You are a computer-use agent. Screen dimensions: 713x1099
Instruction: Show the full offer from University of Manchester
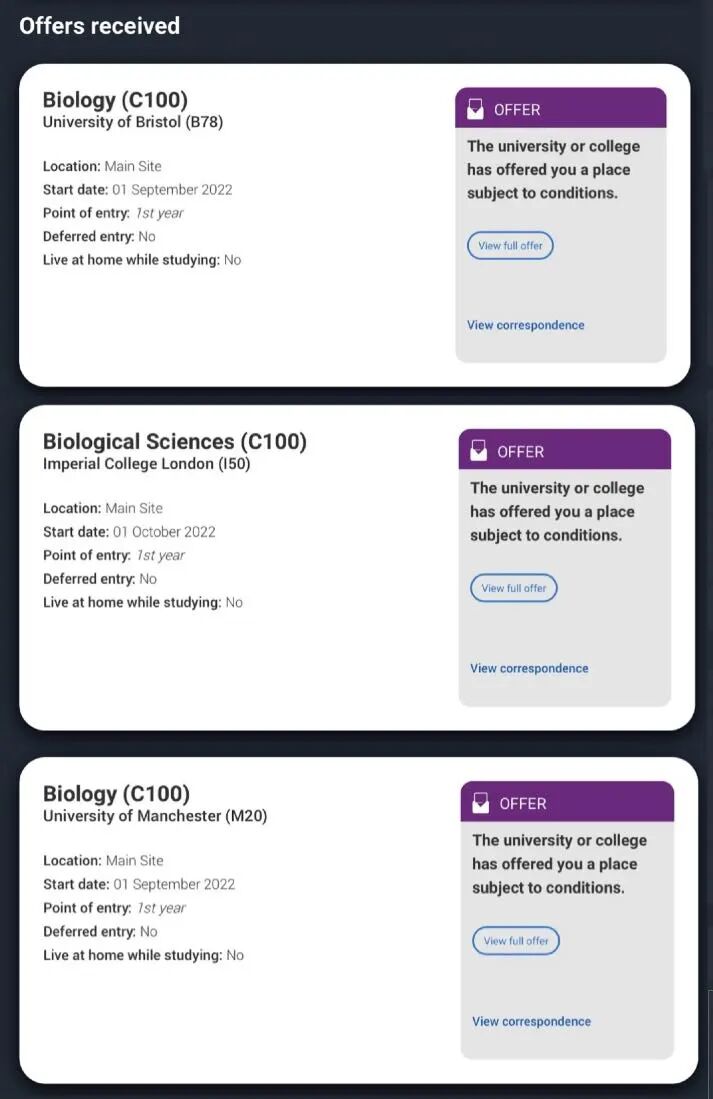click(516, 941)
